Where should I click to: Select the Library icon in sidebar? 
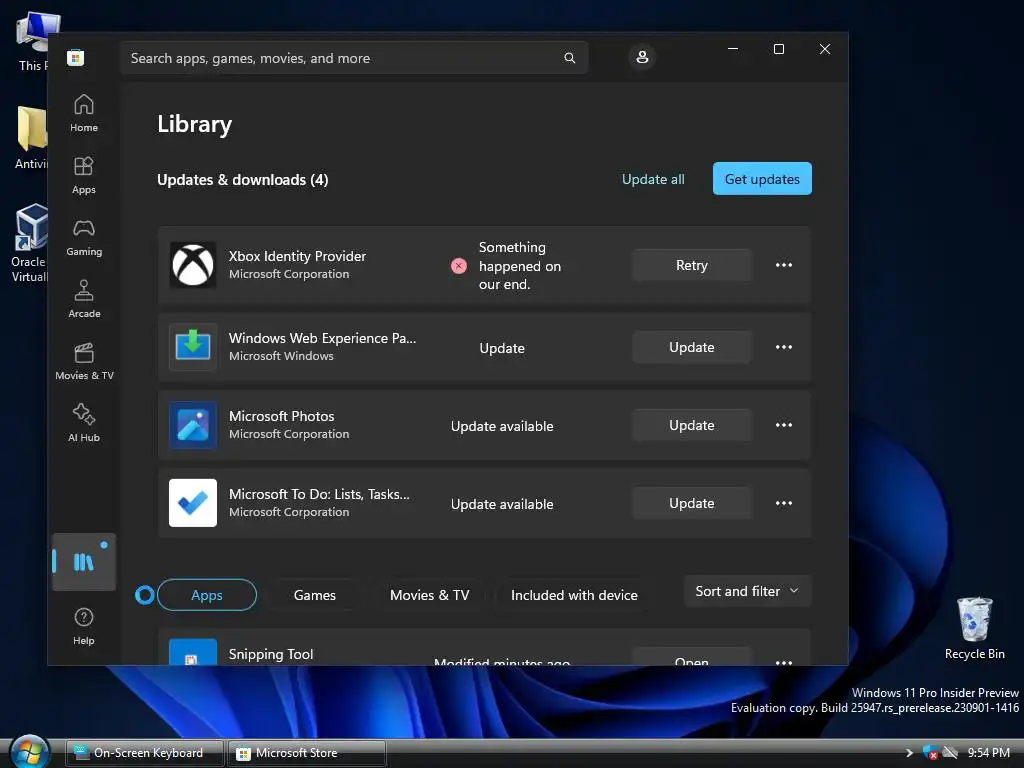pos(84,562)
